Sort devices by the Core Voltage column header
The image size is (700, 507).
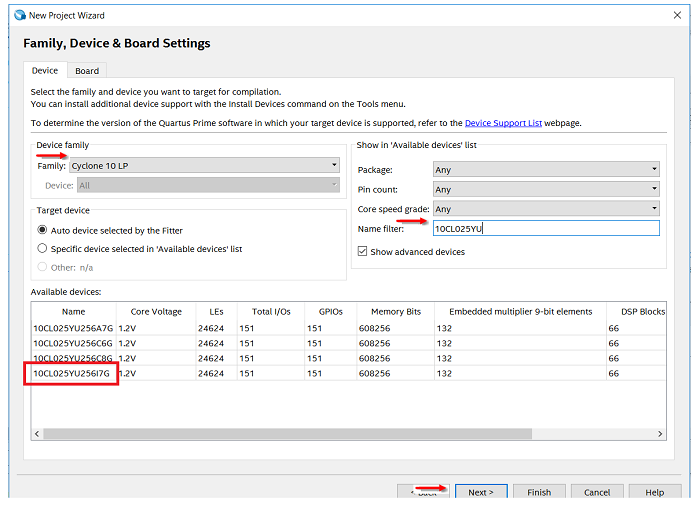tap(156, 312)
